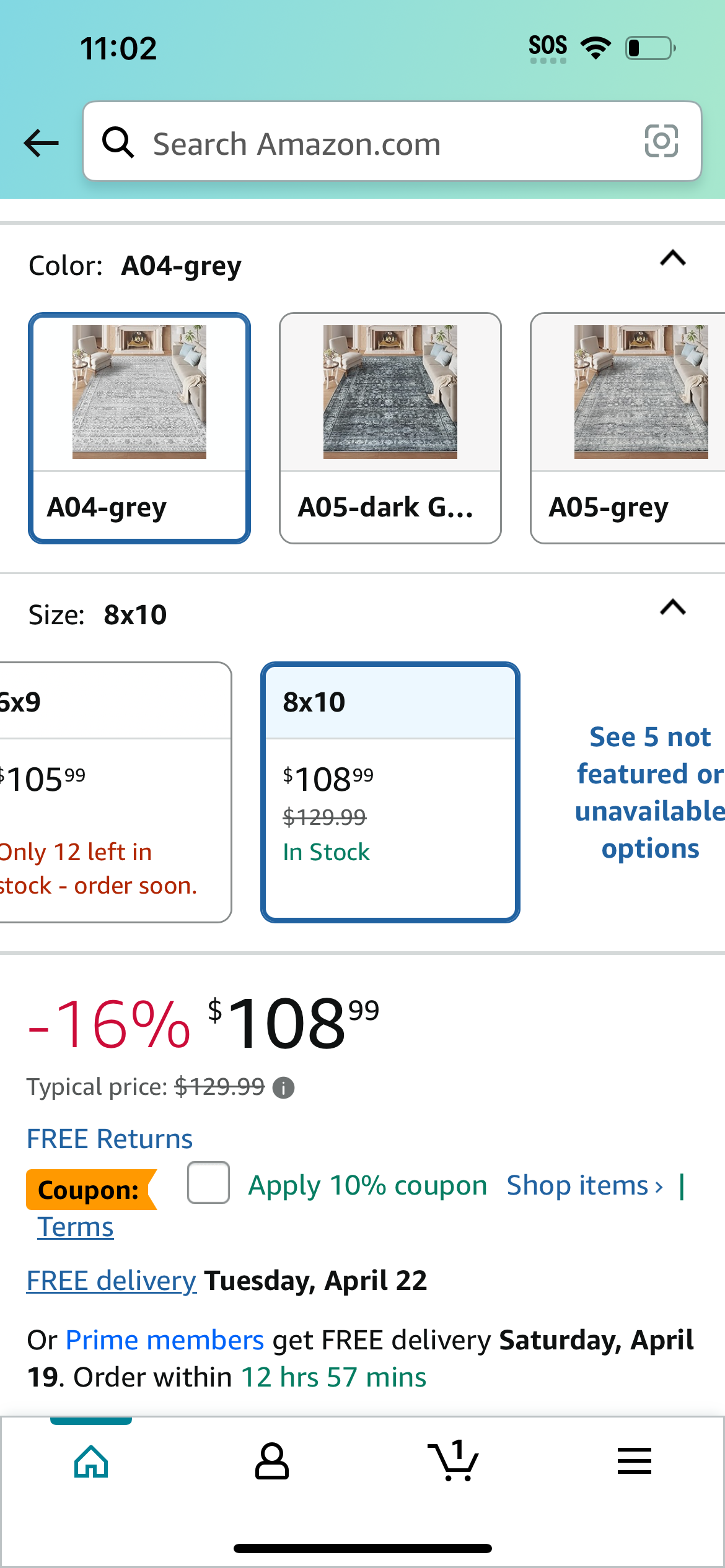Open the account profile icon
The width and height of the screenshot is (725, 1568).
click(272, 1461)
